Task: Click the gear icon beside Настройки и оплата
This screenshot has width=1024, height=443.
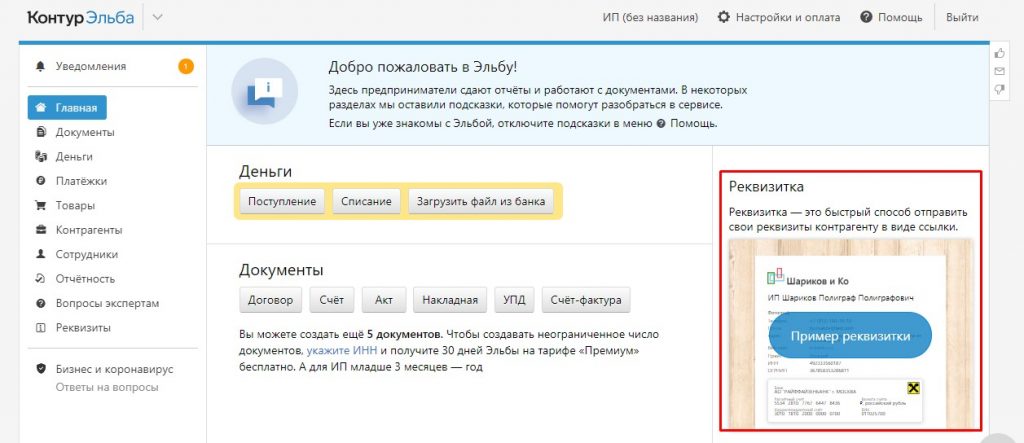Action: point(724,17)
